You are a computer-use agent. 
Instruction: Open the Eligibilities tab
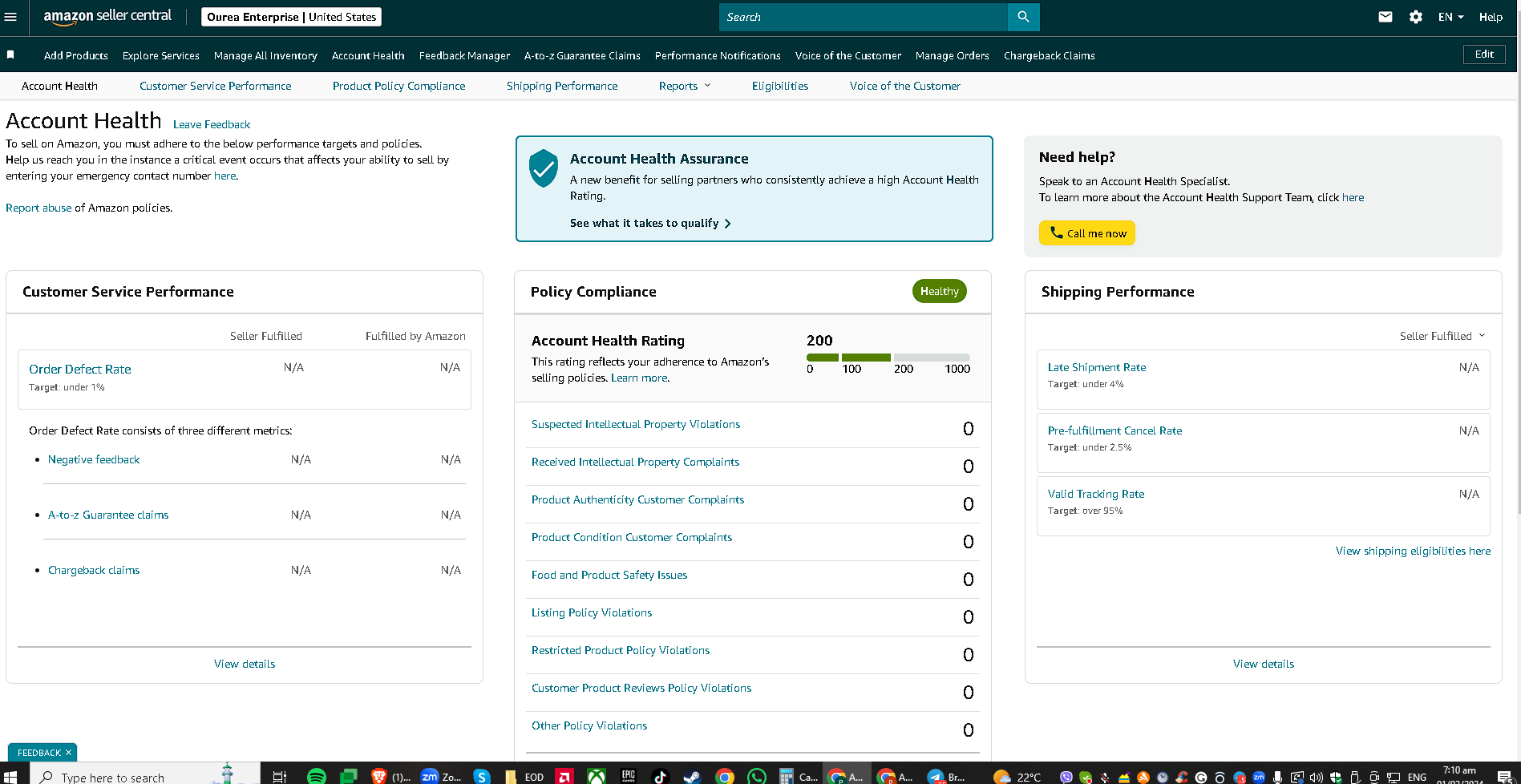pyautogui.click(x=780, y=86)
